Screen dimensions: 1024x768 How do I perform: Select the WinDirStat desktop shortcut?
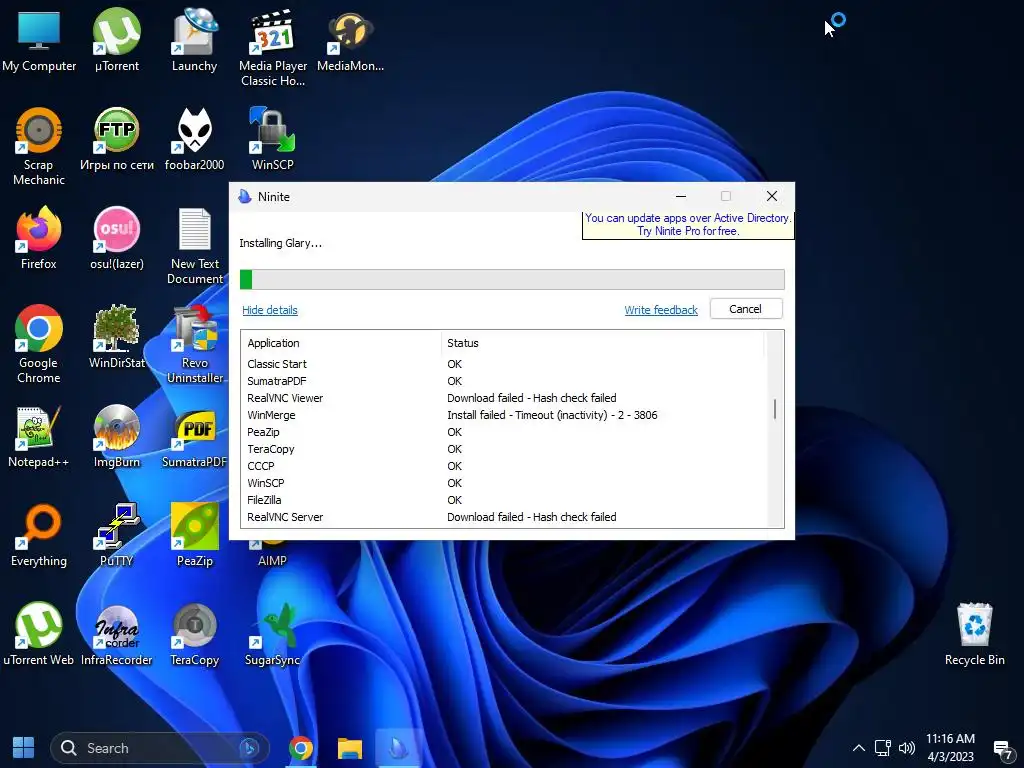[x=116, y=338]
